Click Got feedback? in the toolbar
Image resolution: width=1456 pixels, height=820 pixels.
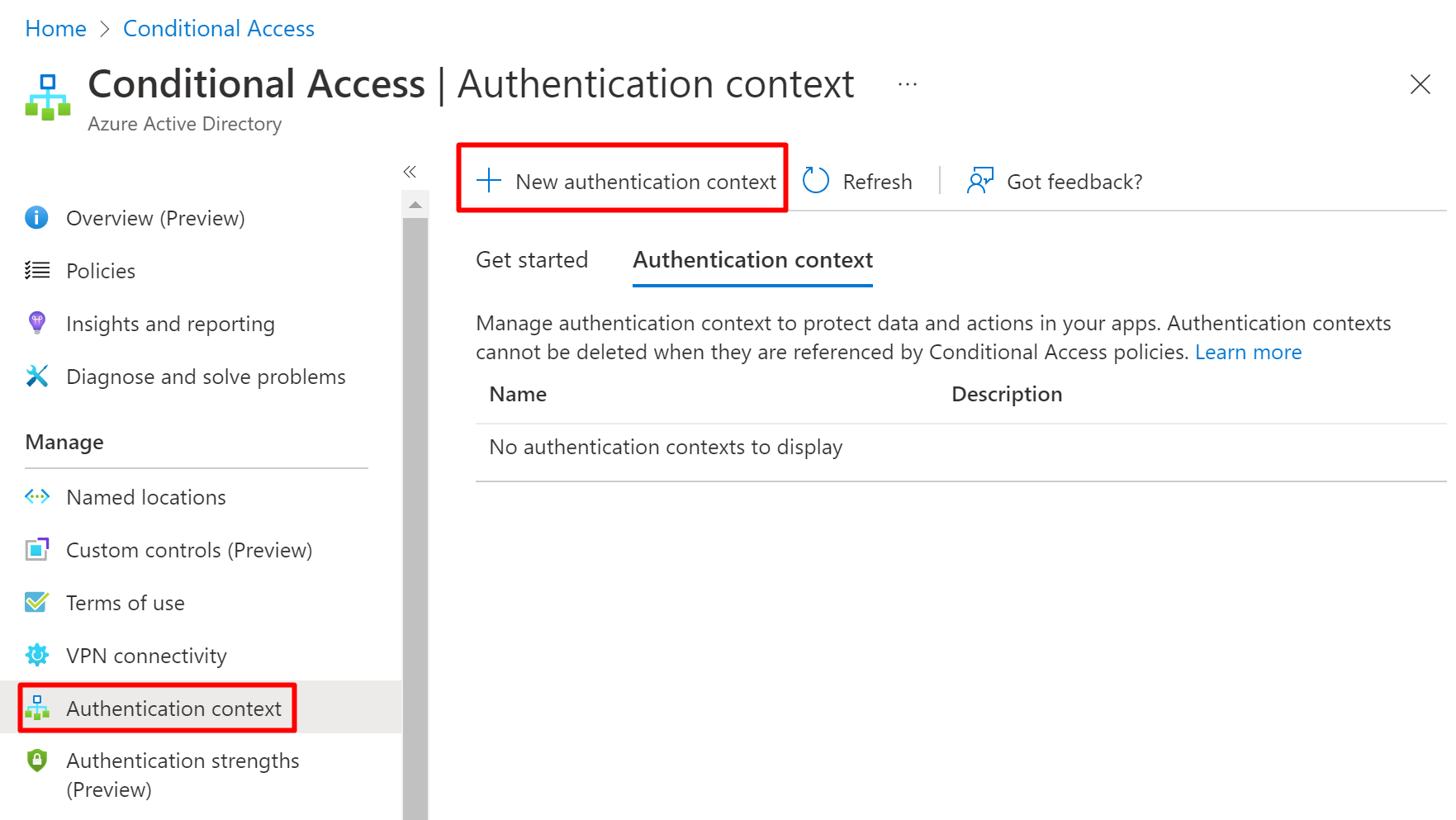(1055, 181)
